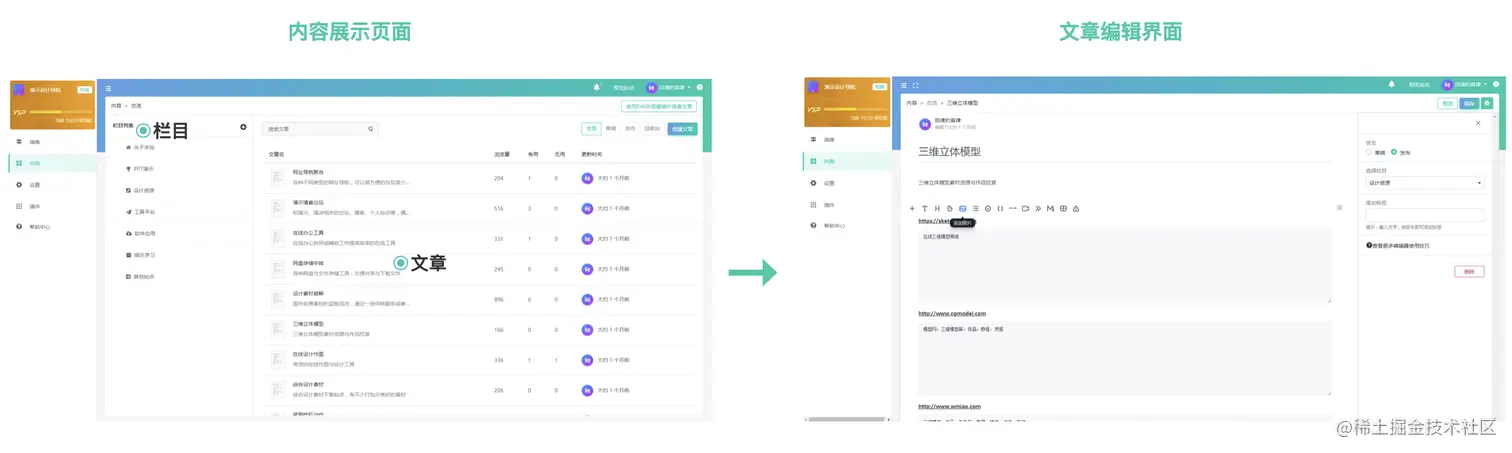Select the 发布 status radio button
This screenshot has width=1512, height=453.
pos(1394,152)
